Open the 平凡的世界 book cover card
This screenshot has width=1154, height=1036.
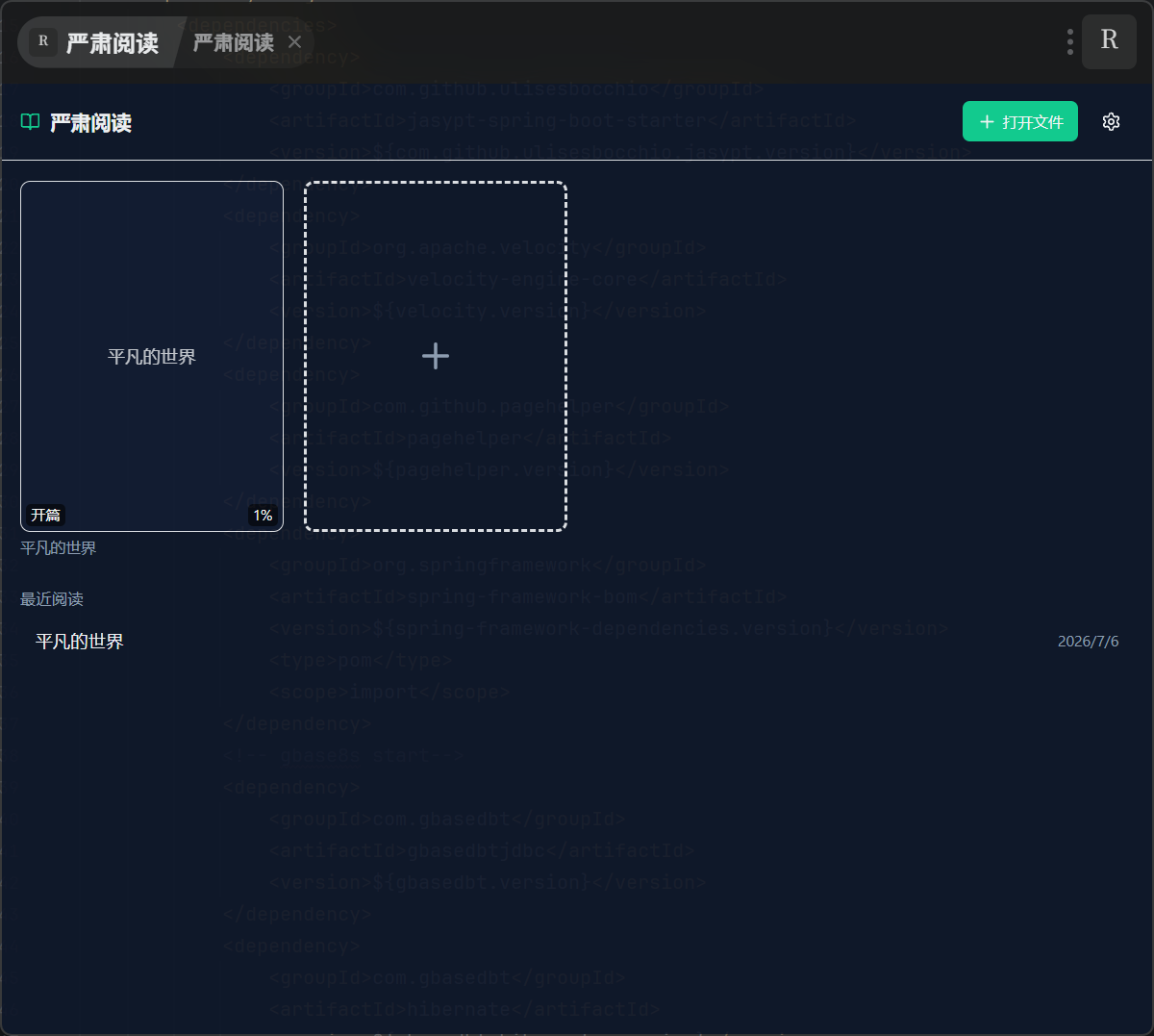(152, 356)
